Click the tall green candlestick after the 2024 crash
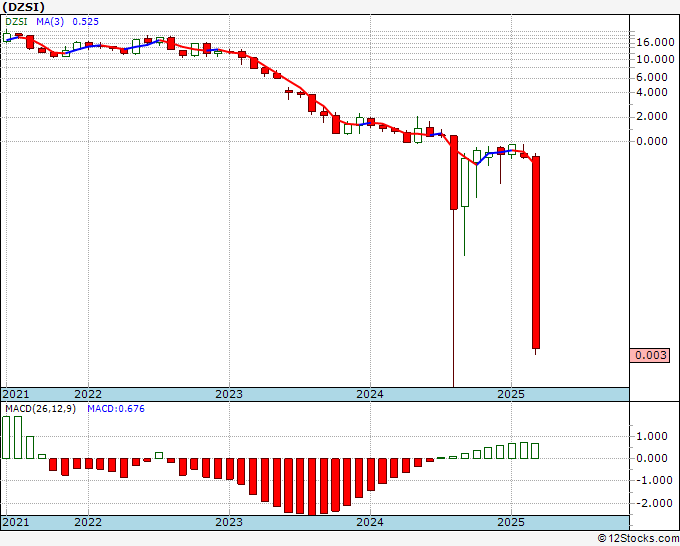This screenshot has height=546, width=680. tap(465, 183)
